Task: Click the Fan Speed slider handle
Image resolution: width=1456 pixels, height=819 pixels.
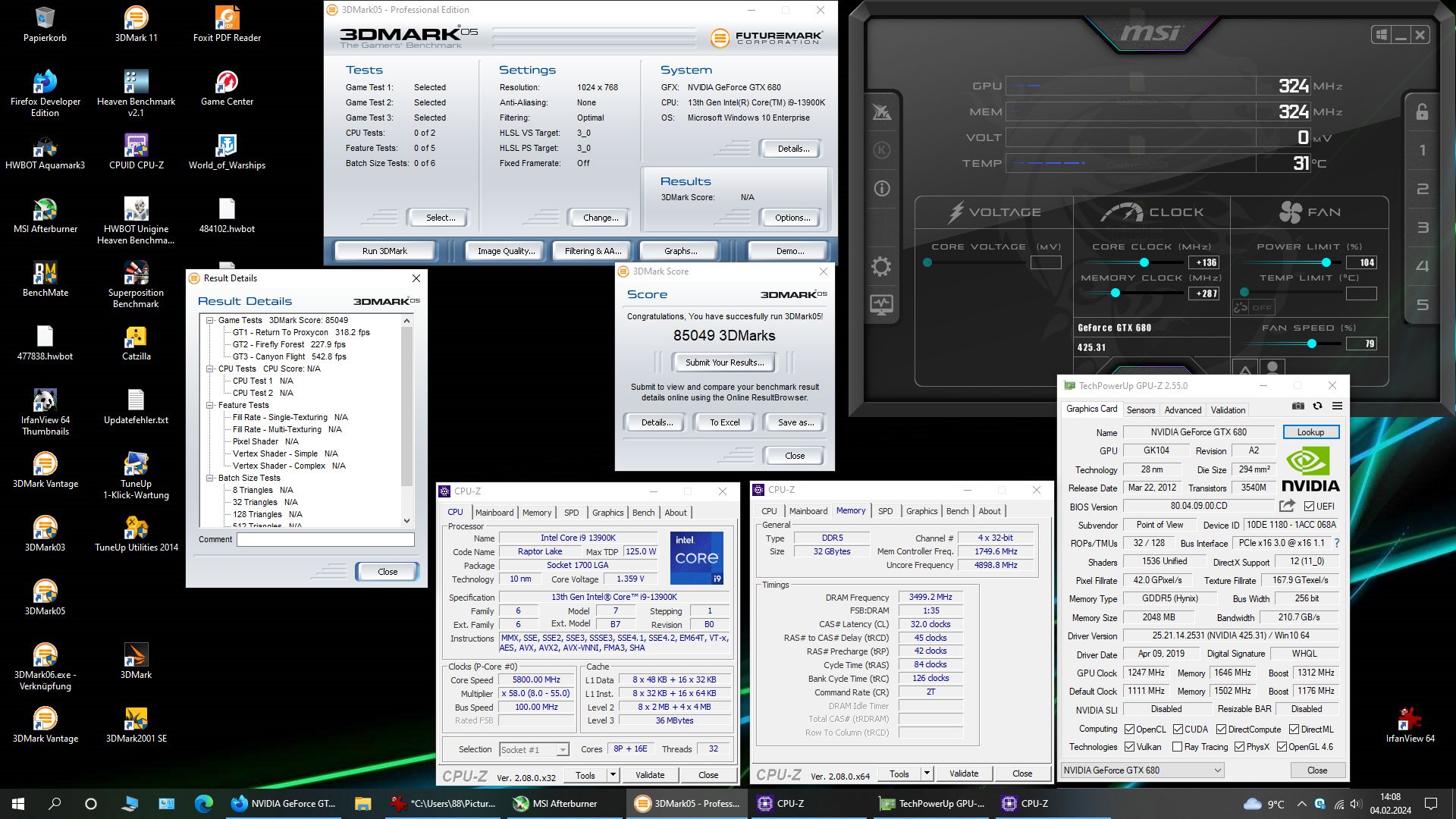Action: pos(1311,344)
